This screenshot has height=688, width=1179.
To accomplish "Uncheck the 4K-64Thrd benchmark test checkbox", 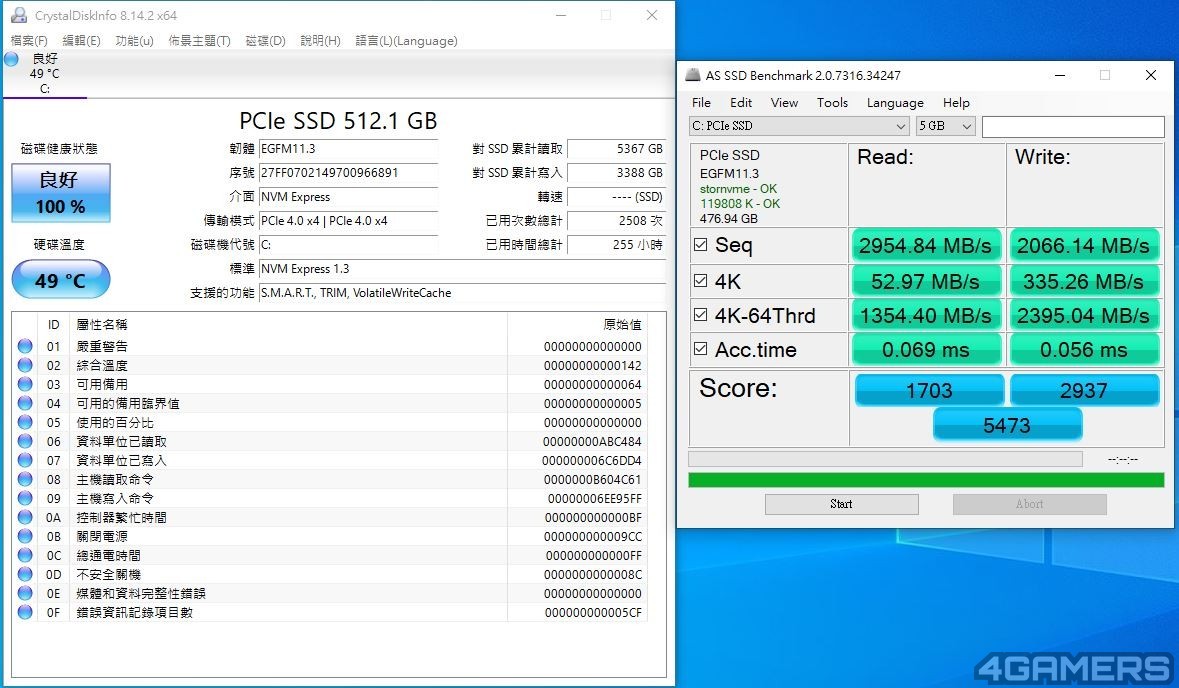I will tap(701, 314).
